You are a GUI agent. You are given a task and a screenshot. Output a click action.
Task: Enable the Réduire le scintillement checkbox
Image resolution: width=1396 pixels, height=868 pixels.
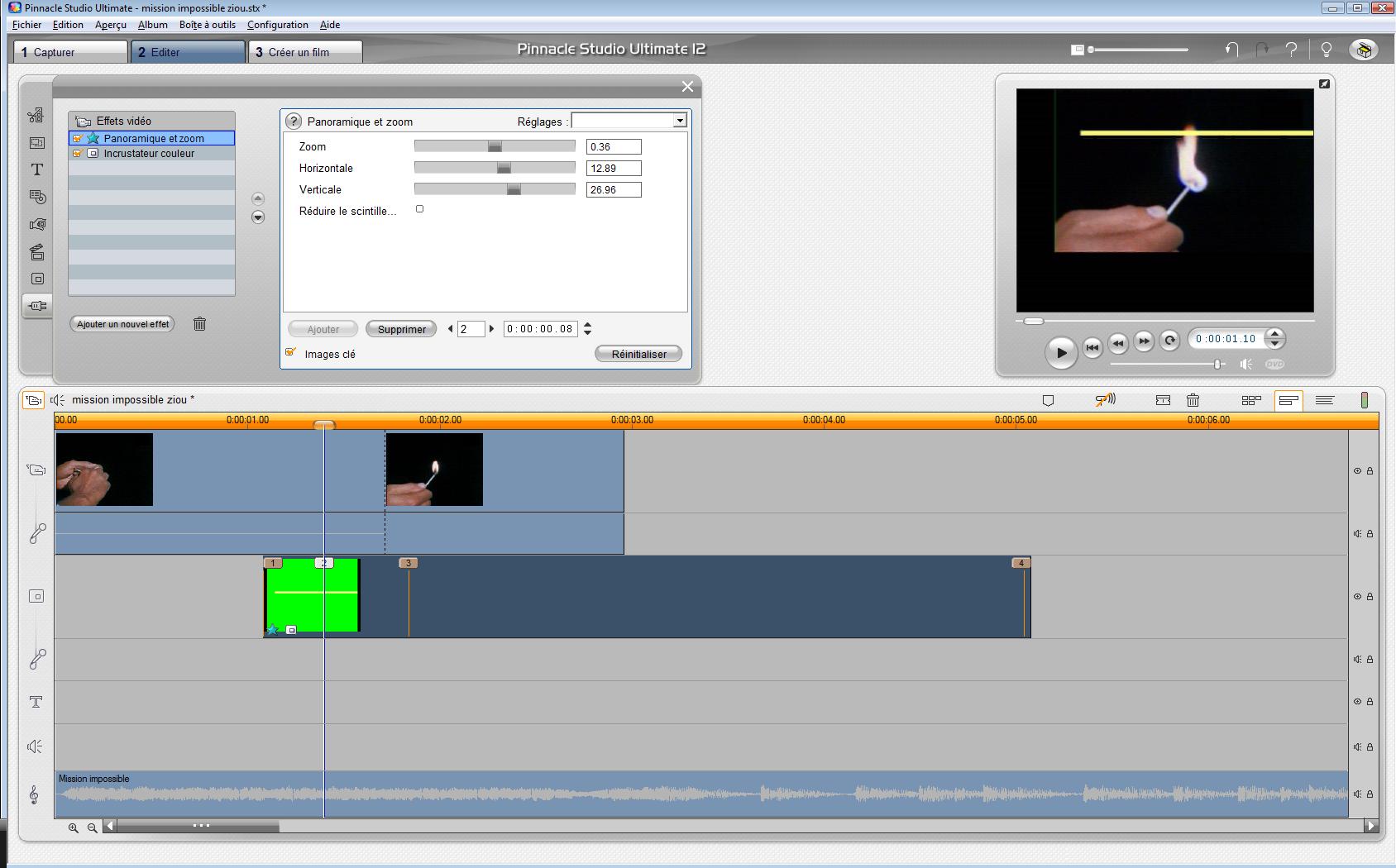(420, 209)
